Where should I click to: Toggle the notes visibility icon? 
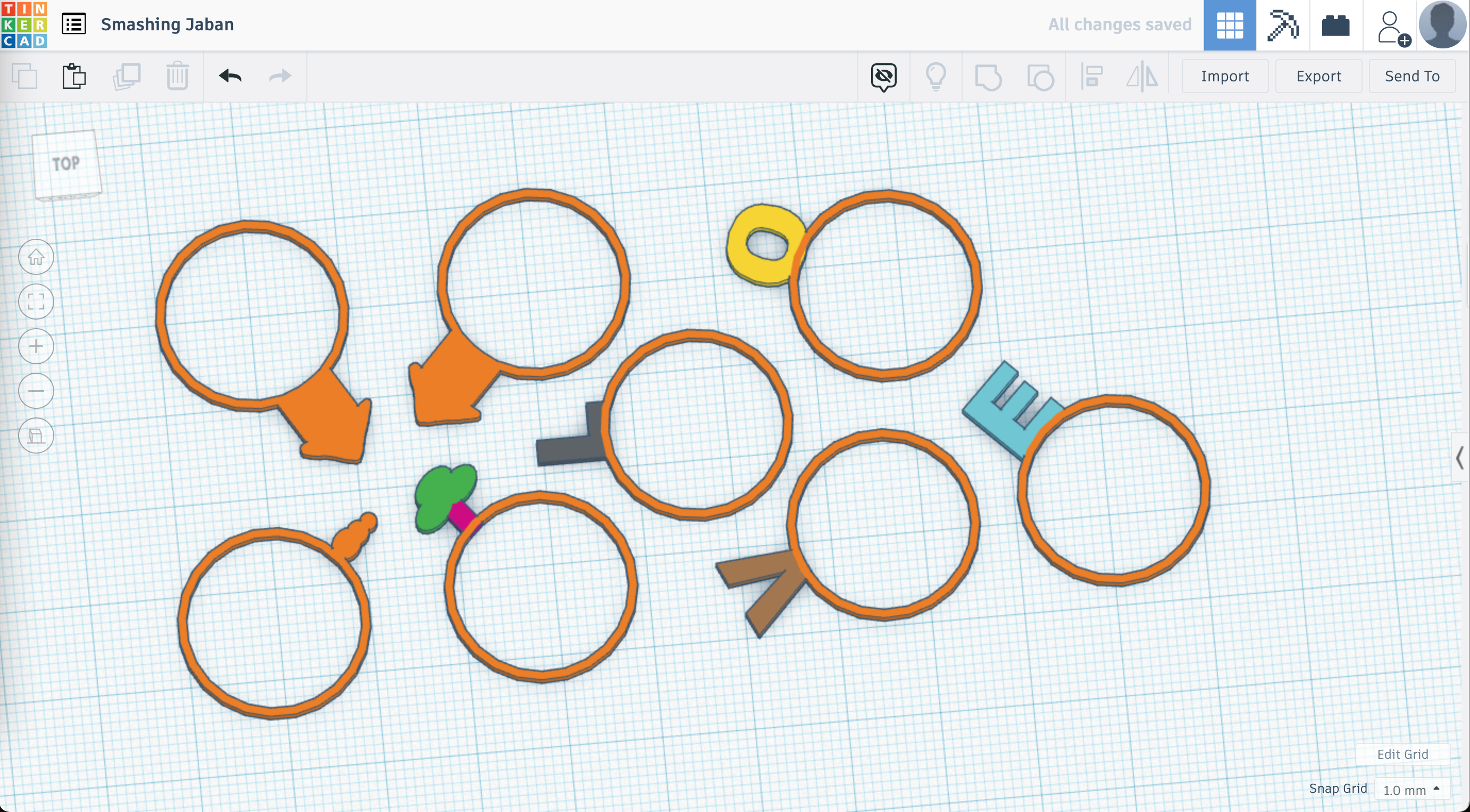pos(883,77)
